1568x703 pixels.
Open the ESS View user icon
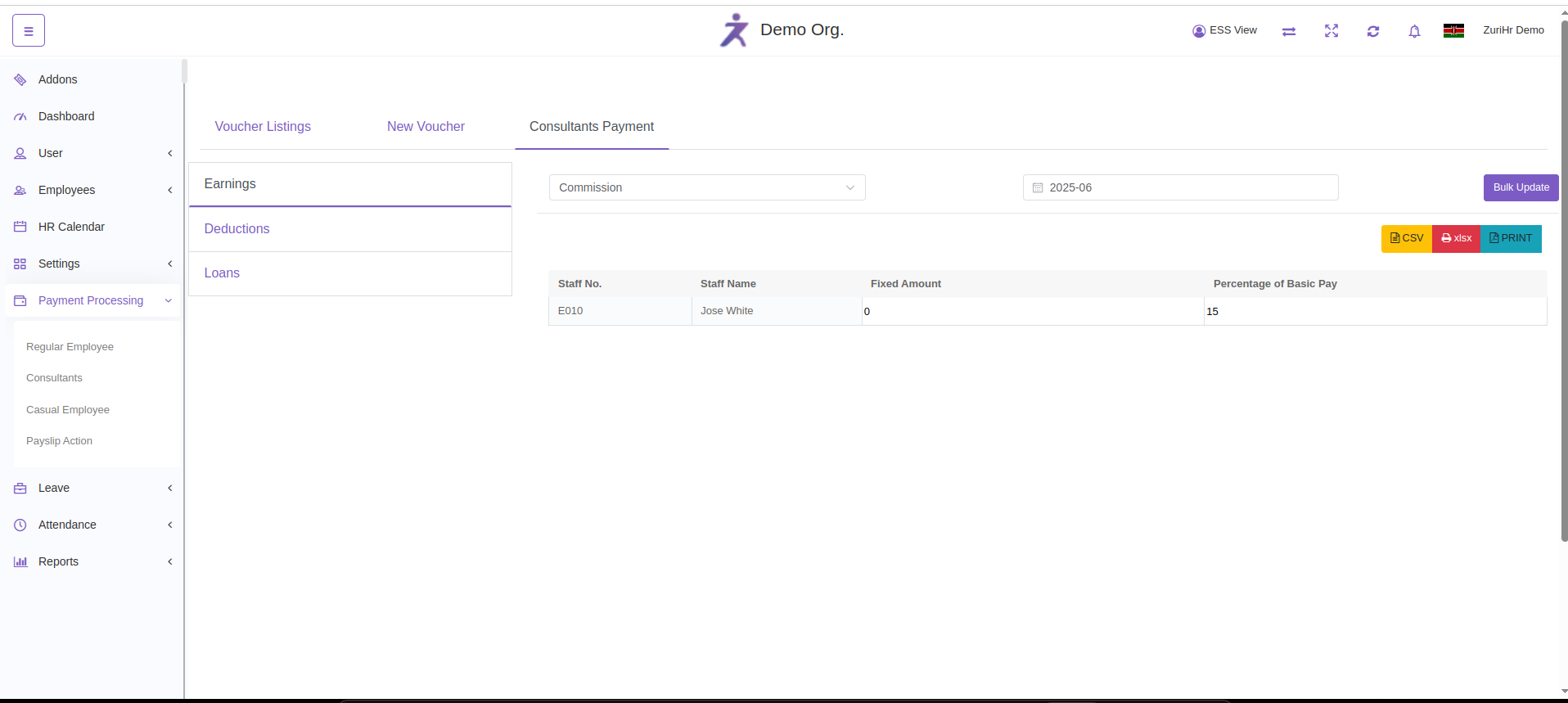coord(1199,31)
